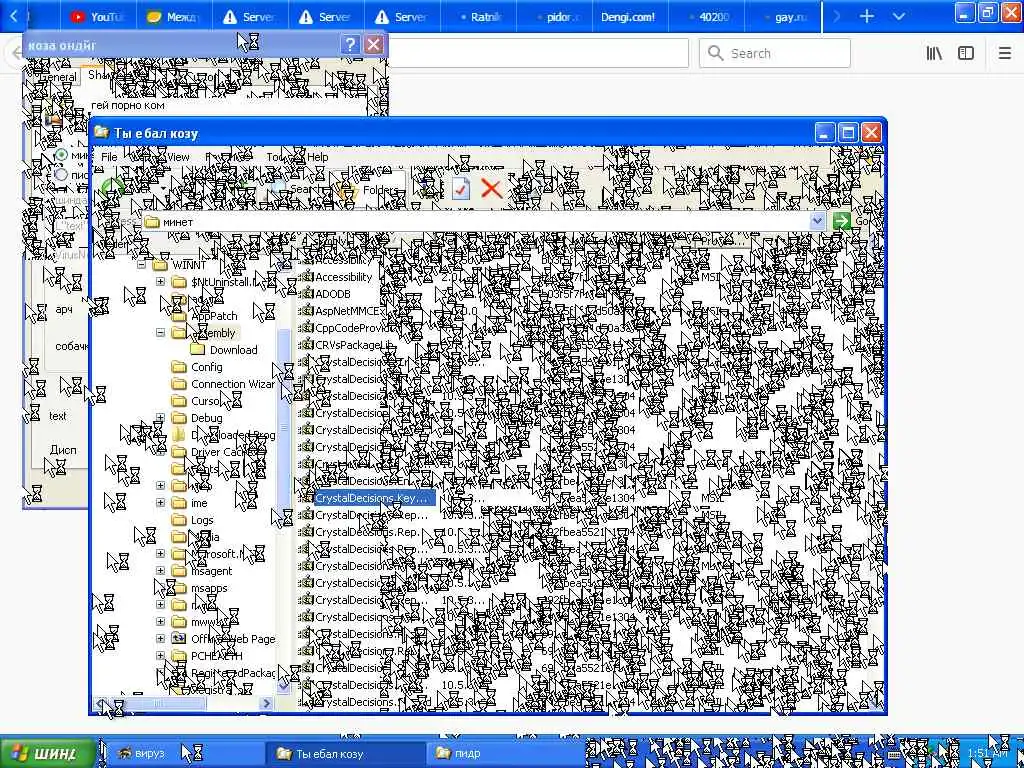Screen dimensions: 1024x768
Task: Click the tree pane scroll left arrow
Action: click(100, 703)
